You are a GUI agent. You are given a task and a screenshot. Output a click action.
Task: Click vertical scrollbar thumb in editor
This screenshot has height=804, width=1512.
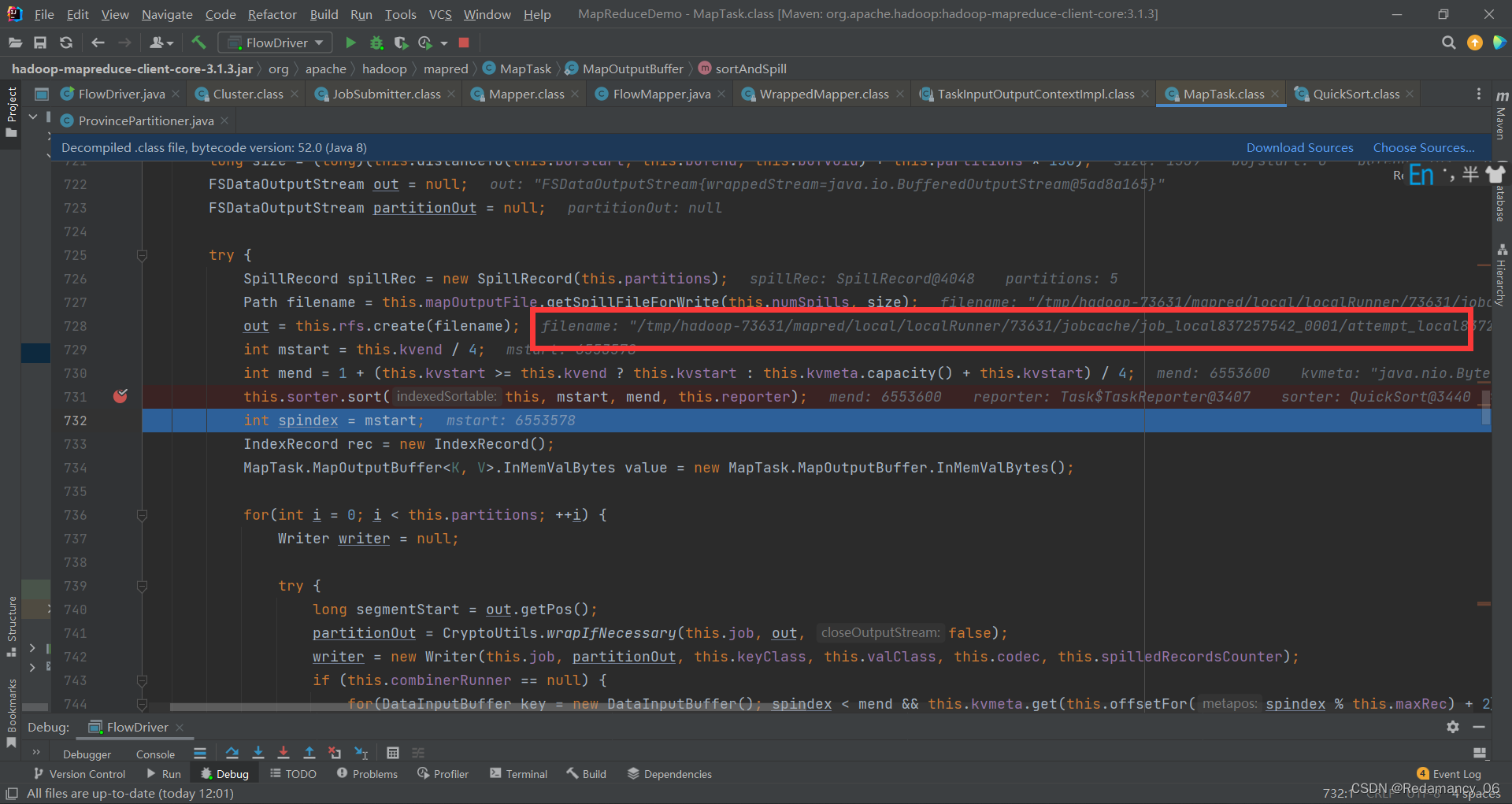[x=1486, y=407]
